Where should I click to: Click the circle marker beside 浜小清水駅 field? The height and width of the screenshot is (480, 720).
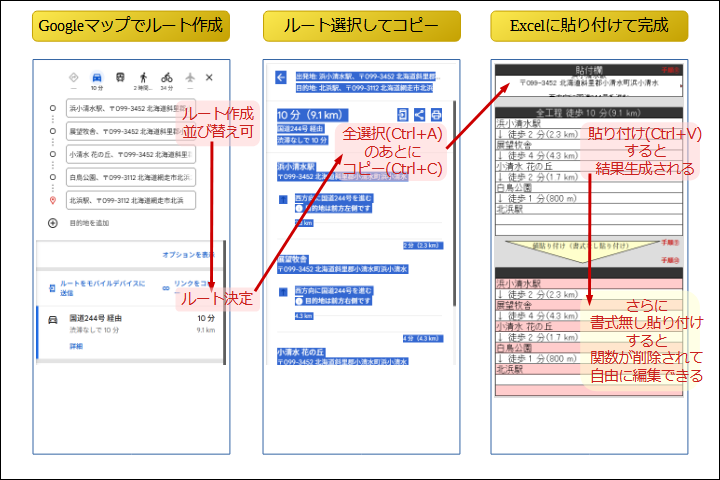pos(53,108)
